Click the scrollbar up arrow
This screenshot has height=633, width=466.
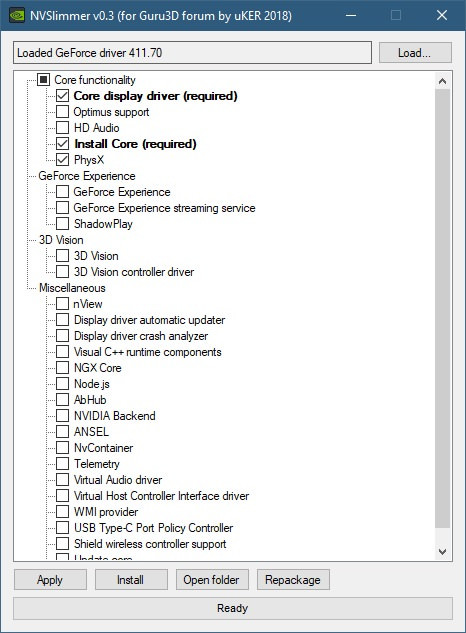point(443,82)
